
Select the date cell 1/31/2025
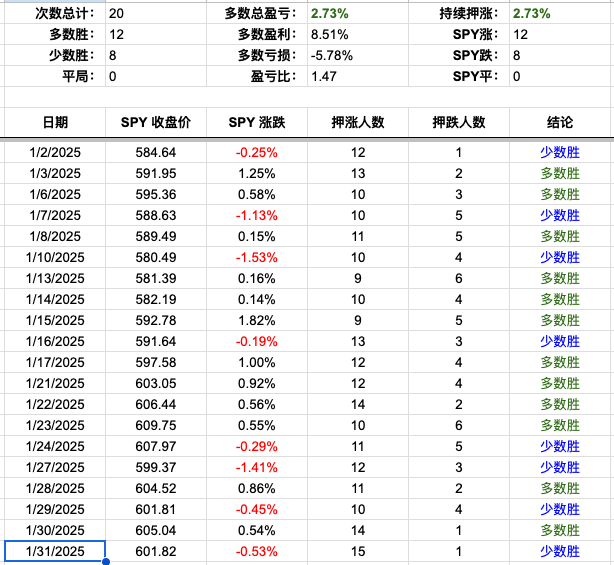pyautogui.click(x=55, y=552)
